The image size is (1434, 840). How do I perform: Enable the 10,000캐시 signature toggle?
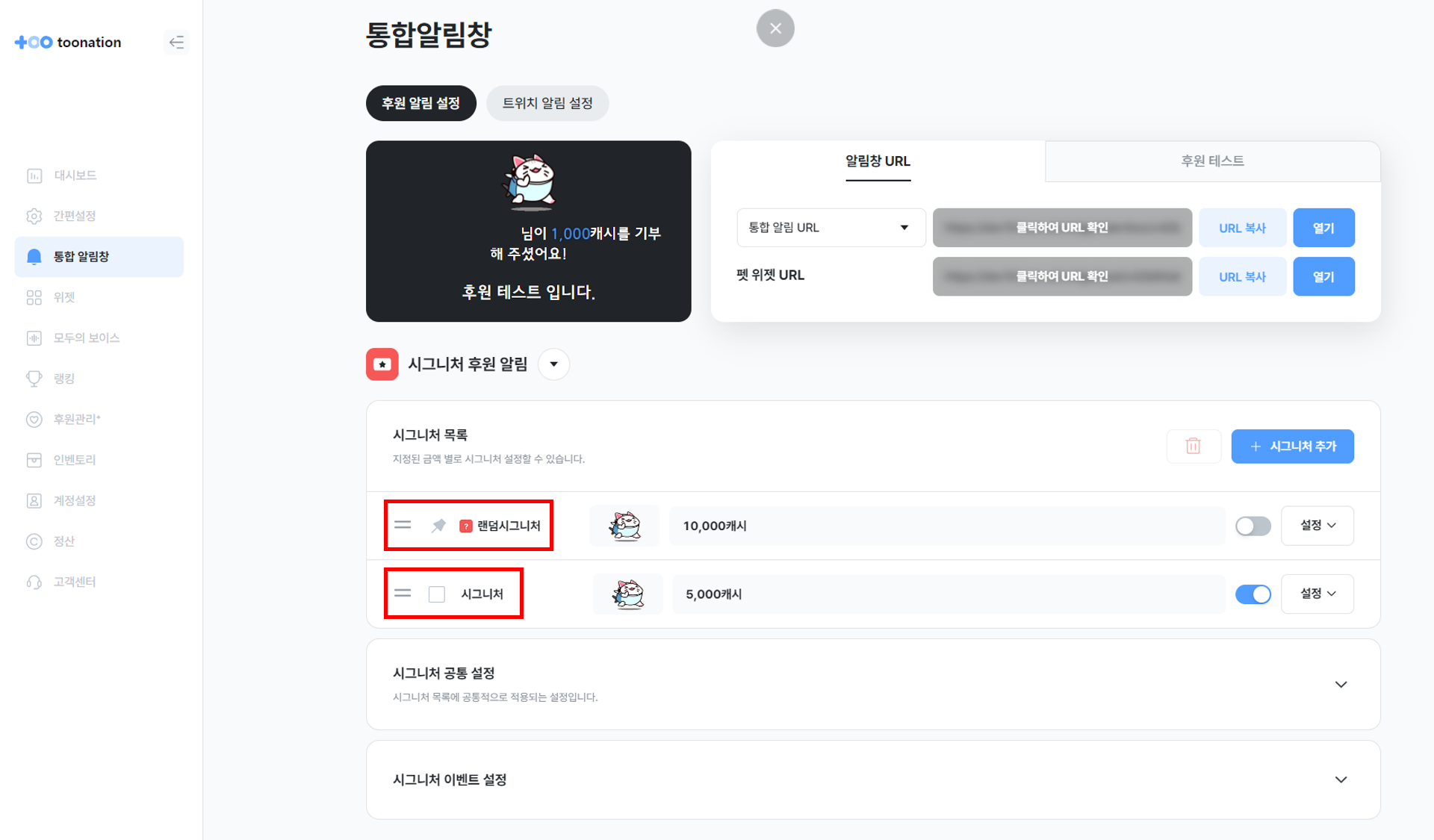(1253, 526)
